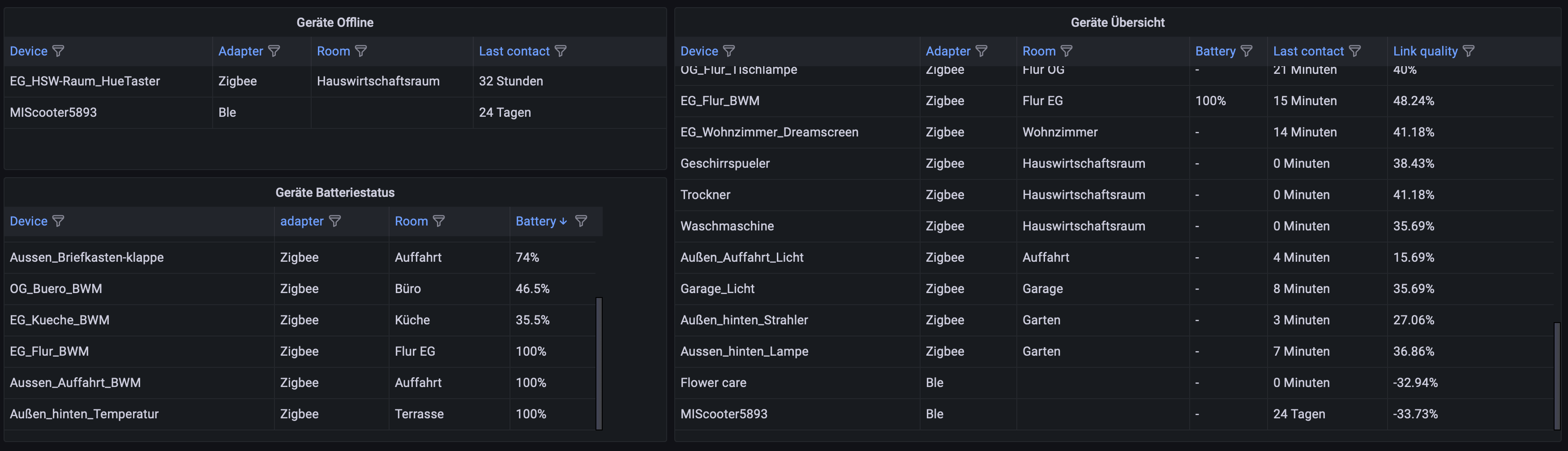Sort Geräte Übersicht by Adapter header
The width and height of the screenshot is (1568, 451).
coord(948,51)
